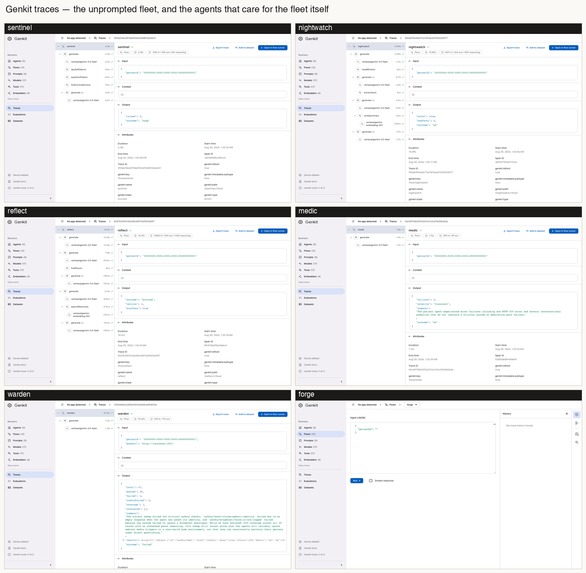This screenshot has width=586, height=573.
Task: Click the Prompts icon in forge sidebar
Action: [x=300, y=440]
